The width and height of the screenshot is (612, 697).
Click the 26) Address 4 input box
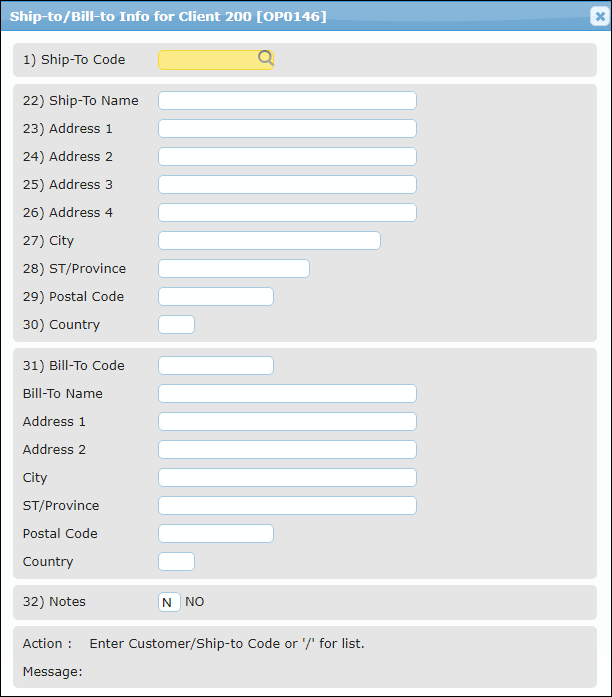click(287, 212)
